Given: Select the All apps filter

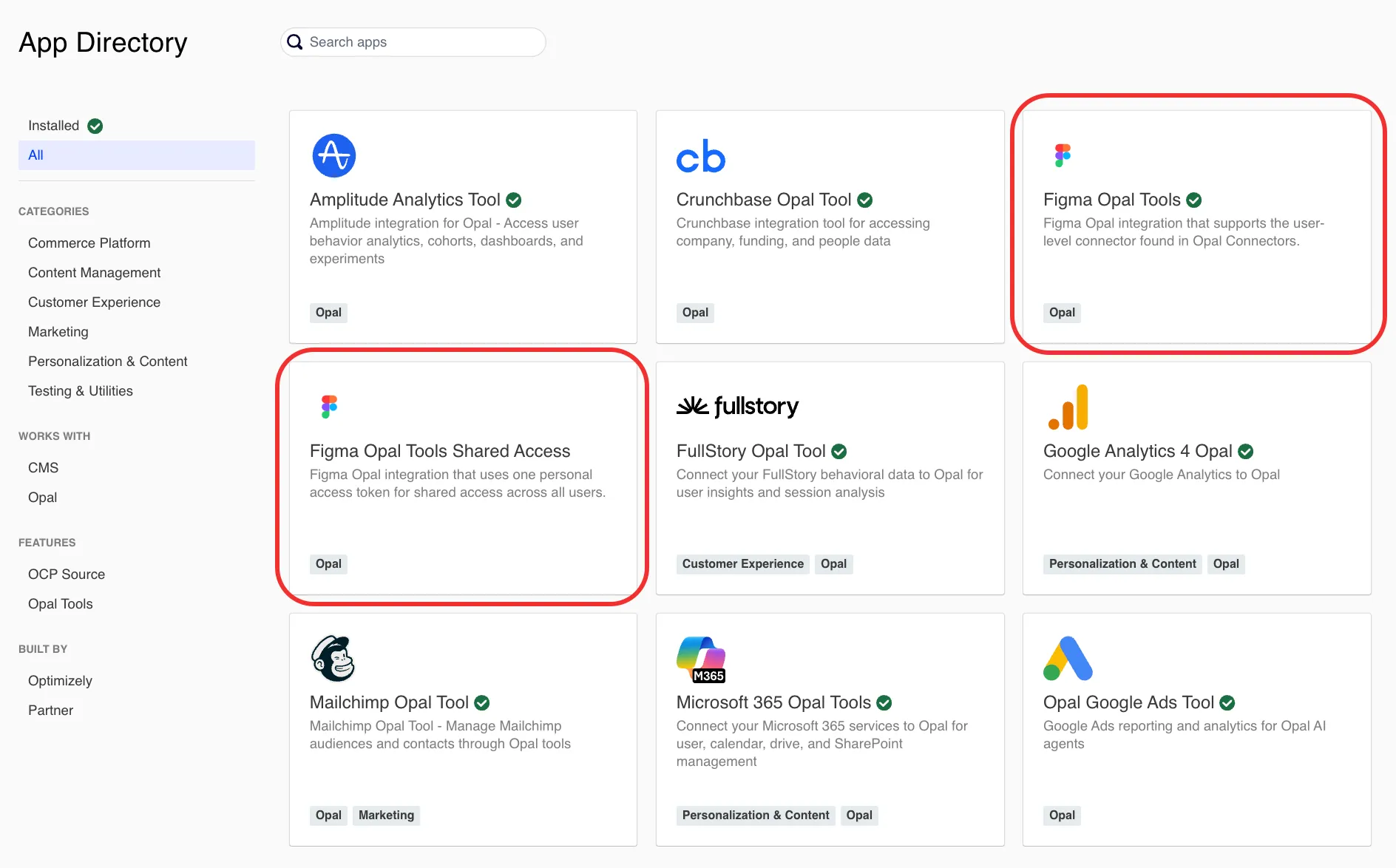Looking at the screenshot, I should [137, 155].
